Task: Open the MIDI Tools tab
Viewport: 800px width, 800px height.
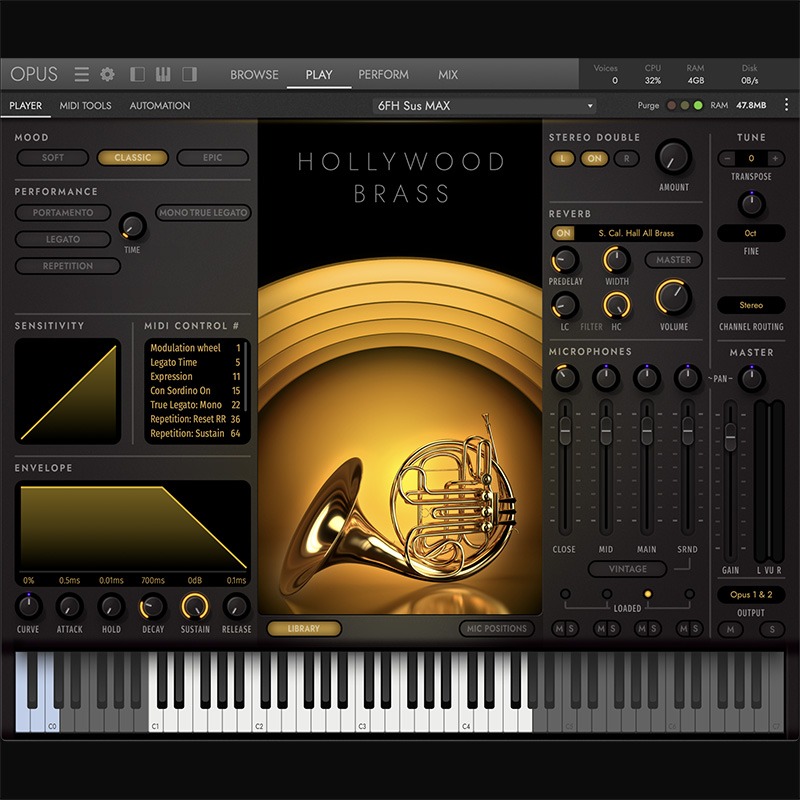Action: point(85,106)
